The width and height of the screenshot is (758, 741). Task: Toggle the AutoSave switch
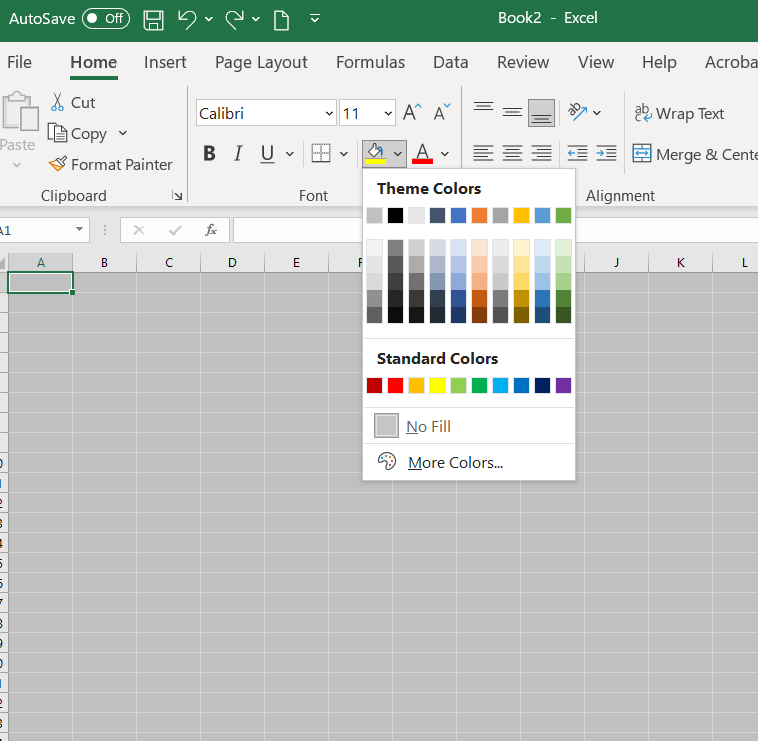click(x=105, y=19)
